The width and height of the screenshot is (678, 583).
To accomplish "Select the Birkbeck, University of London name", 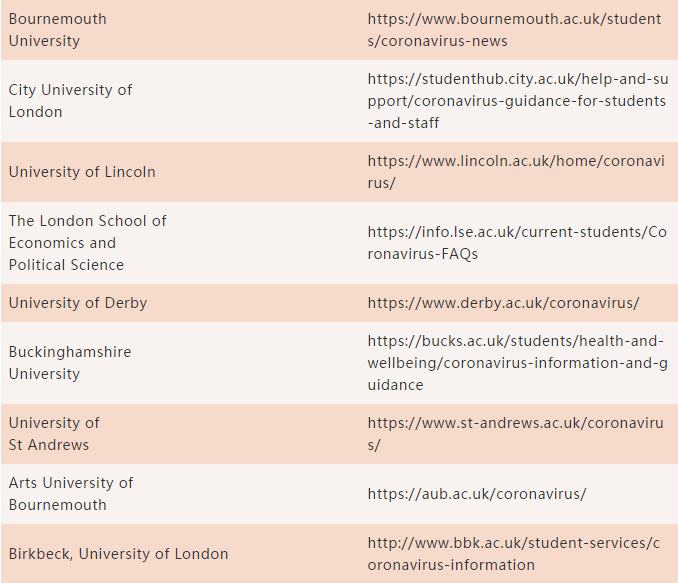I will 118,554.
